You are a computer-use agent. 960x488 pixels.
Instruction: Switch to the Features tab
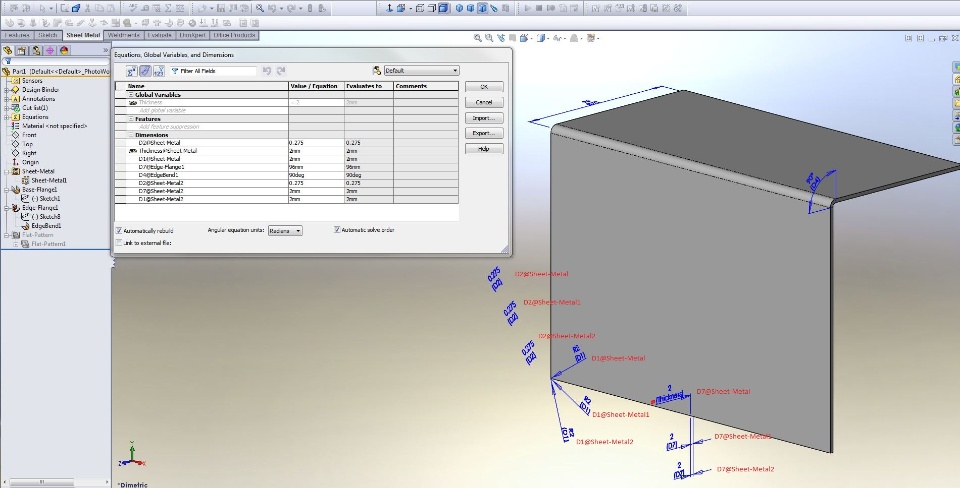pos(17,36)
